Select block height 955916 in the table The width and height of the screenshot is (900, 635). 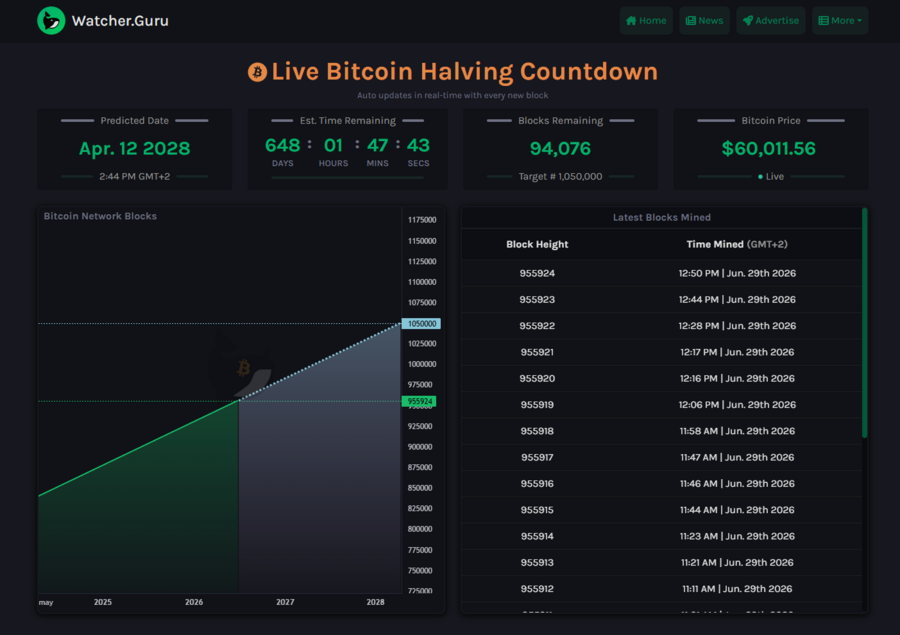pos(537,484)
